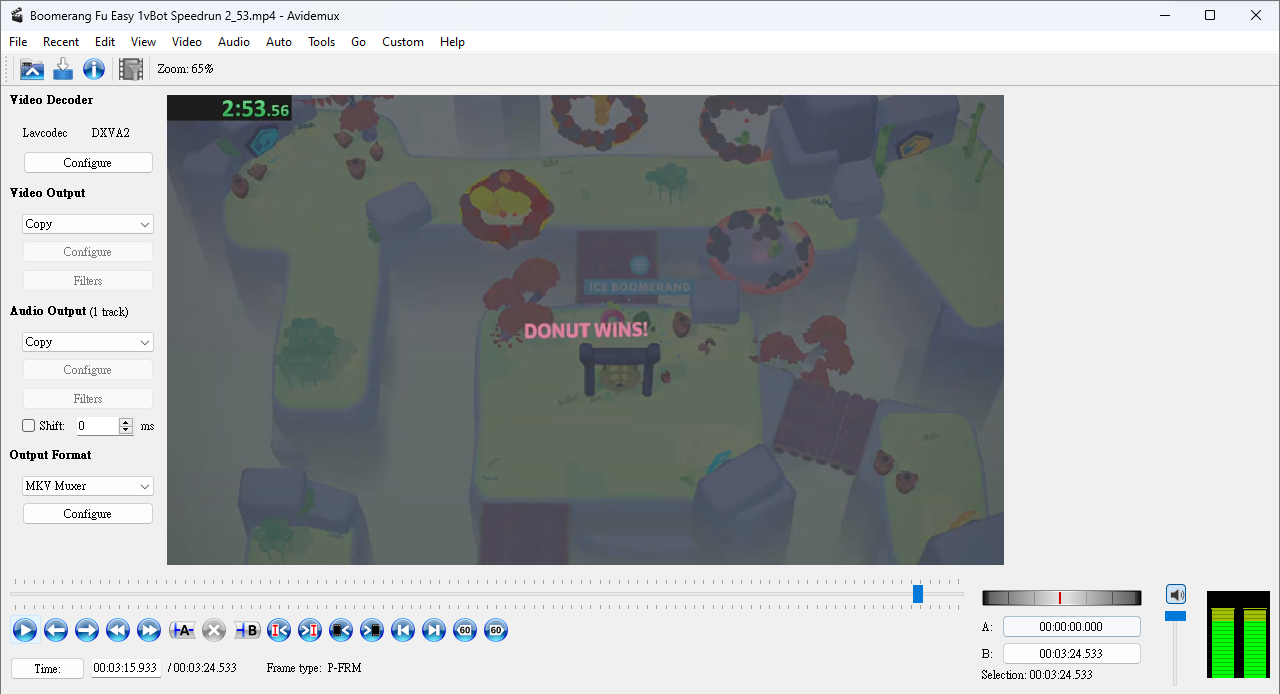Open the Edit menu

105,42
